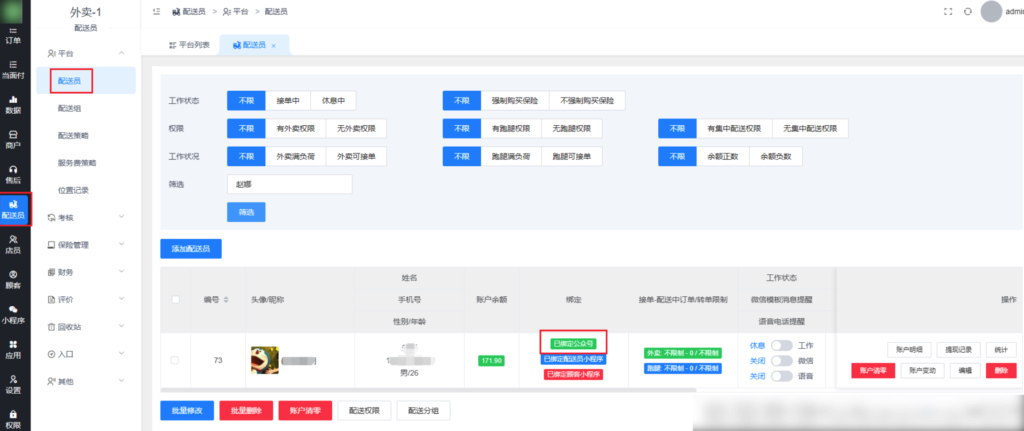
Task: Open 店员 in the dark sidebar
Action: pos(13,244)
